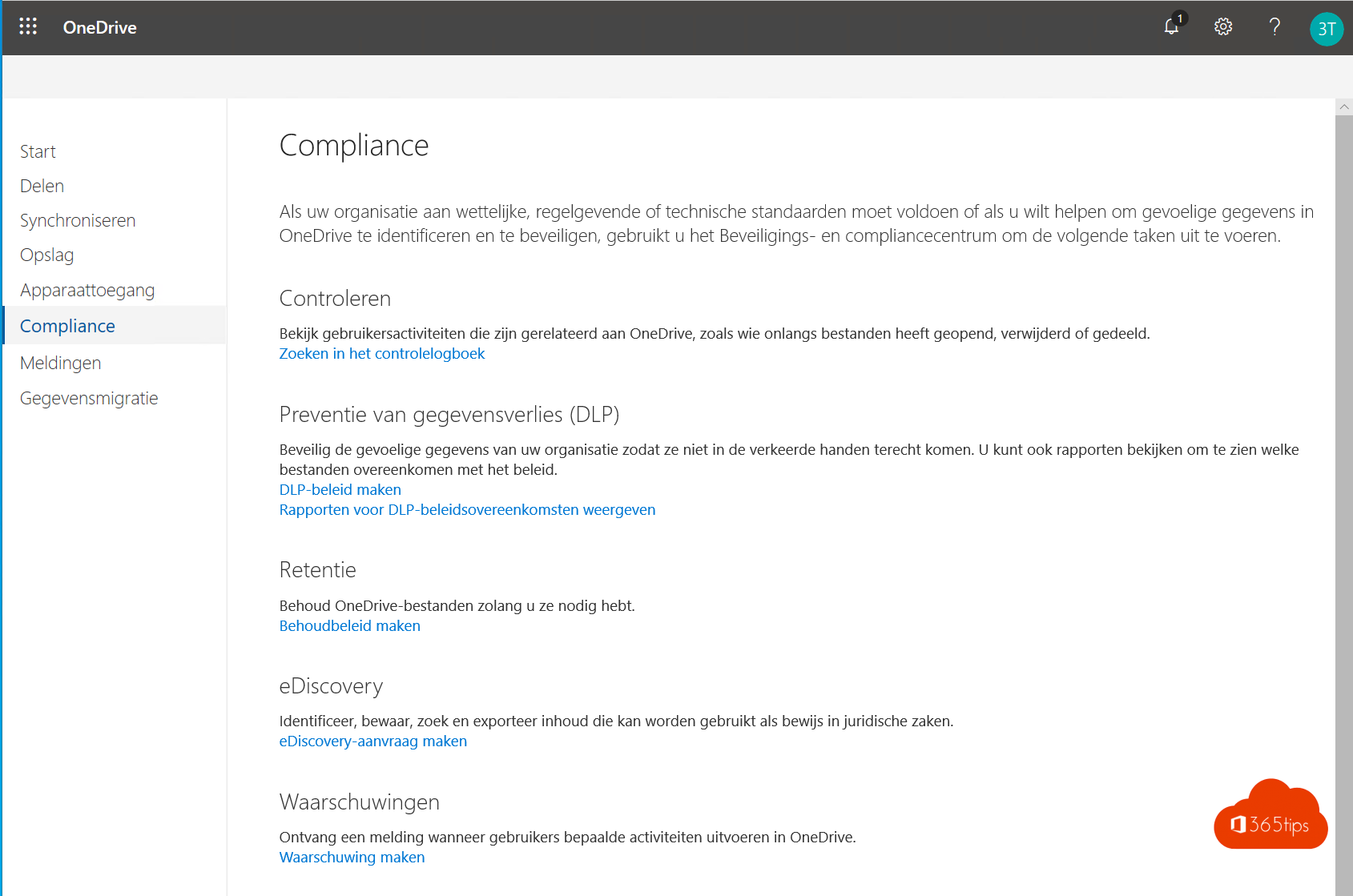Open the settings gear icon
This screenshot has width=1353, height=896.
pos(1223,26)
